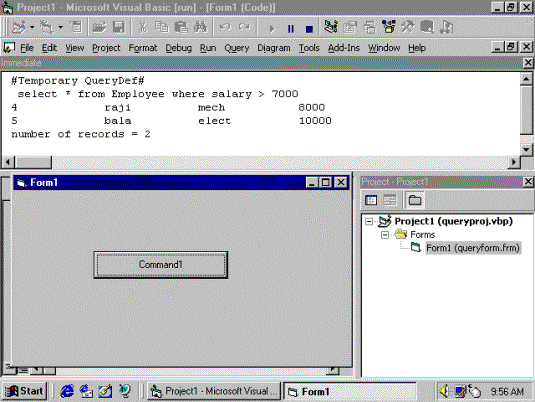Click the Immediate window horizontal scroll thumb
Screen dimensions: 535x402
33,162
